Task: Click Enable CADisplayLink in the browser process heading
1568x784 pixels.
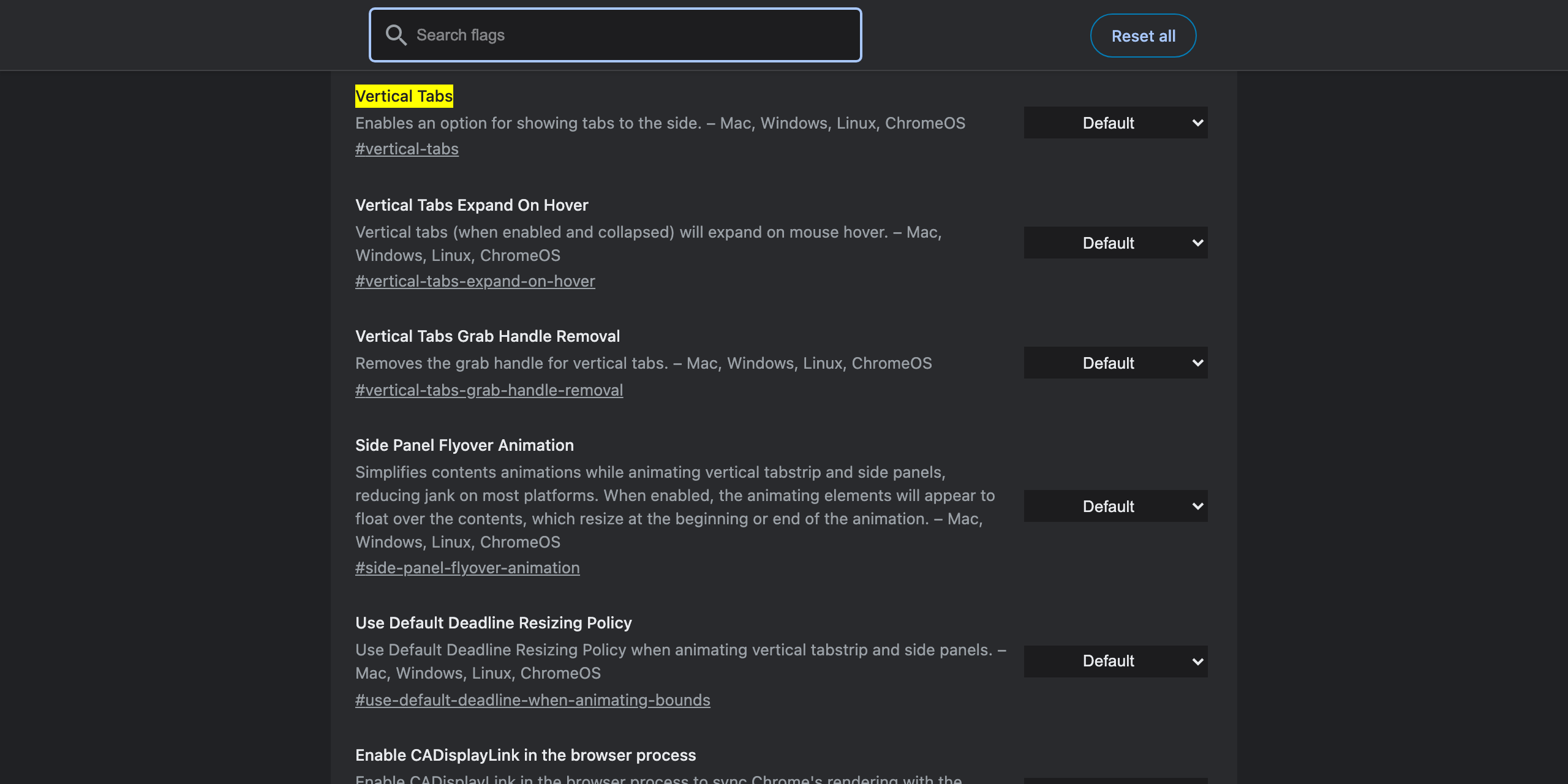Action: click(526, 755)
